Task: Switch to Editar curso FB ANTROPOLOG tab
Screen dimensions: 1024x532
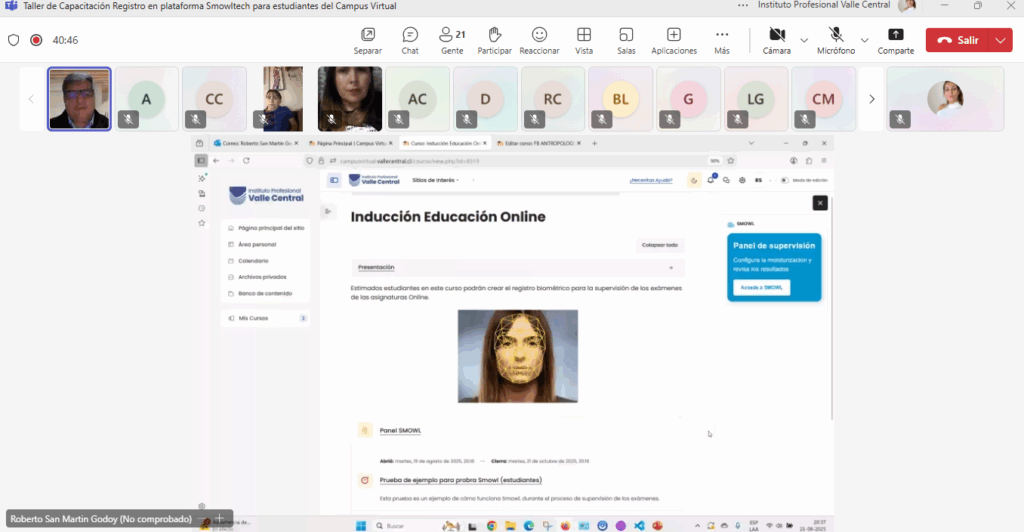Action: (x=539, y=143)
